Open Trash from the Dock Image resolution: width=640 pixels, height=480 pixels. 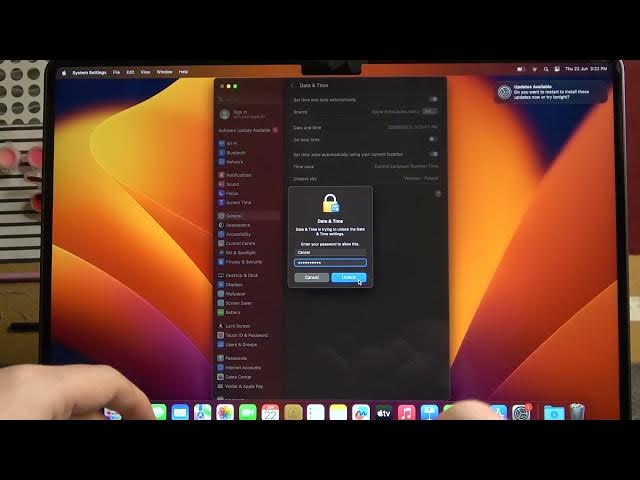point(577,411)
